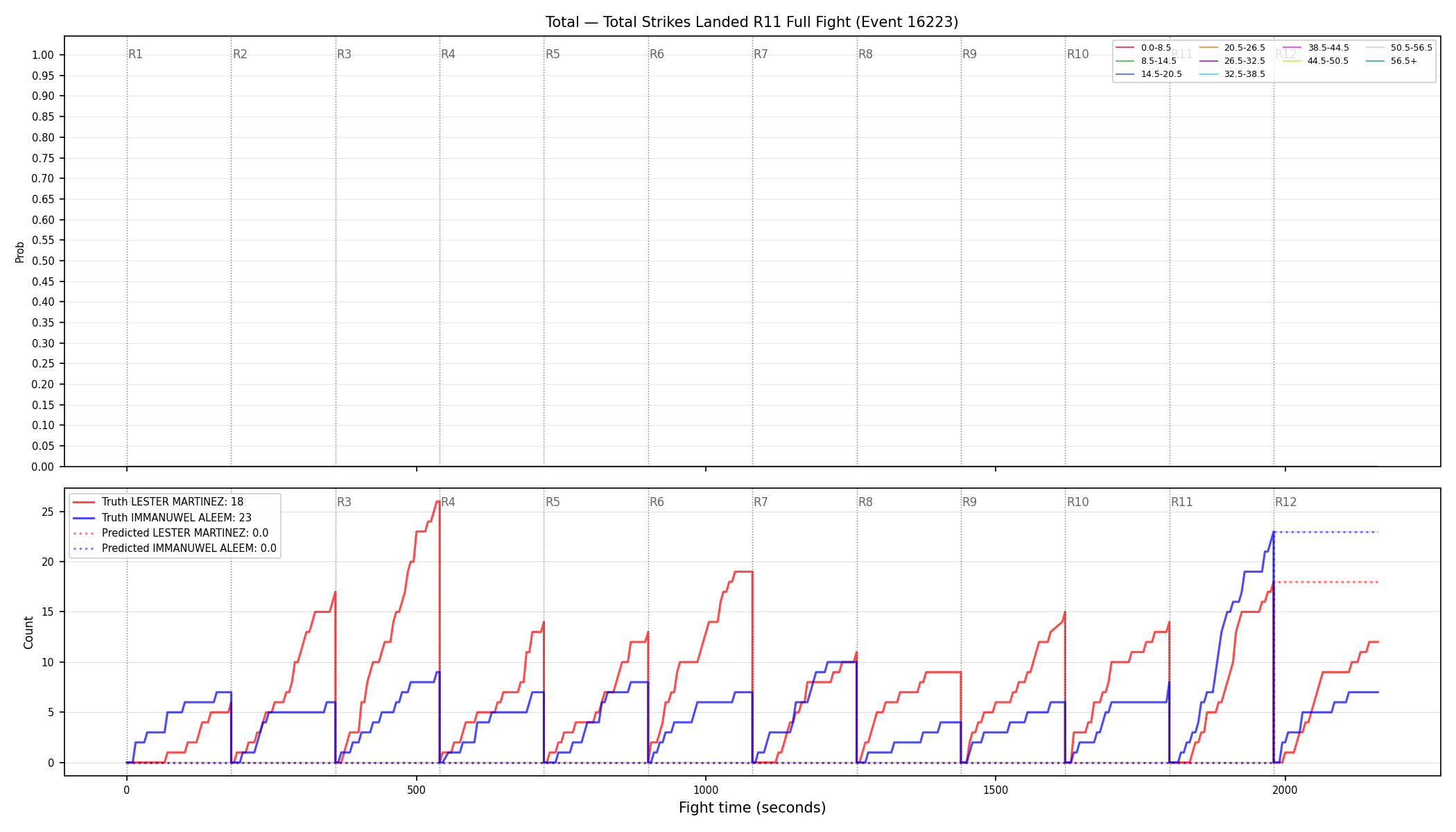This screenshot has height=832, width=1456.
Task: Click the R10 round marker in Prob plot
Action: 1078,54
